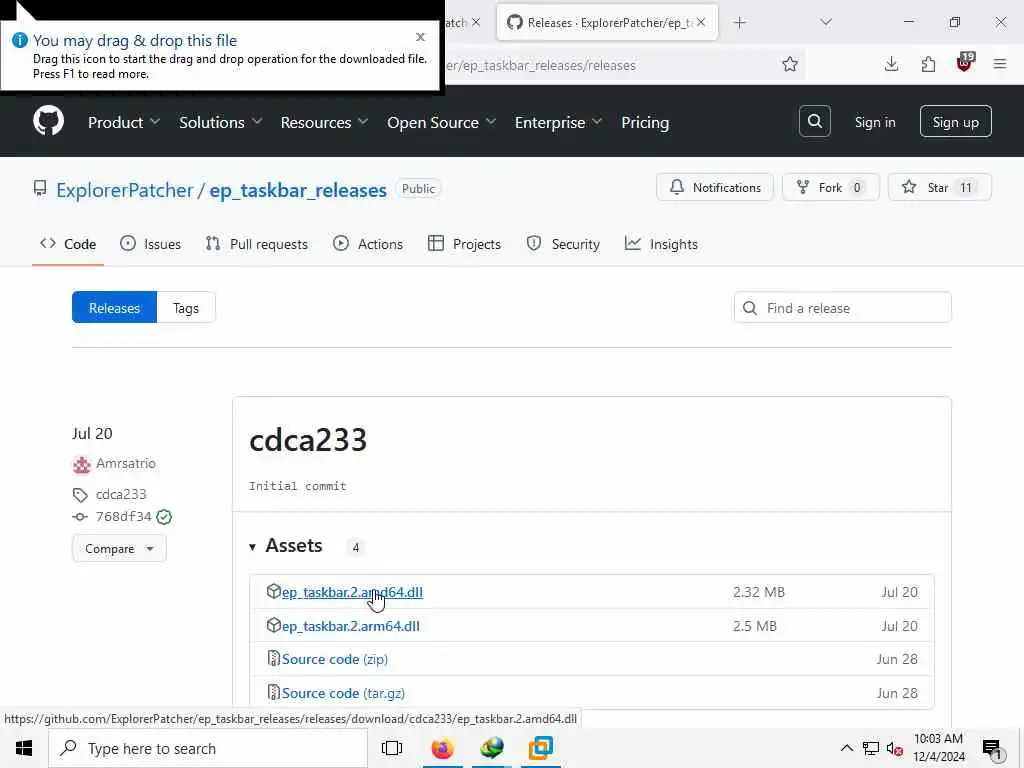
Task: Click the Sign up button
Action: [955, 121]
